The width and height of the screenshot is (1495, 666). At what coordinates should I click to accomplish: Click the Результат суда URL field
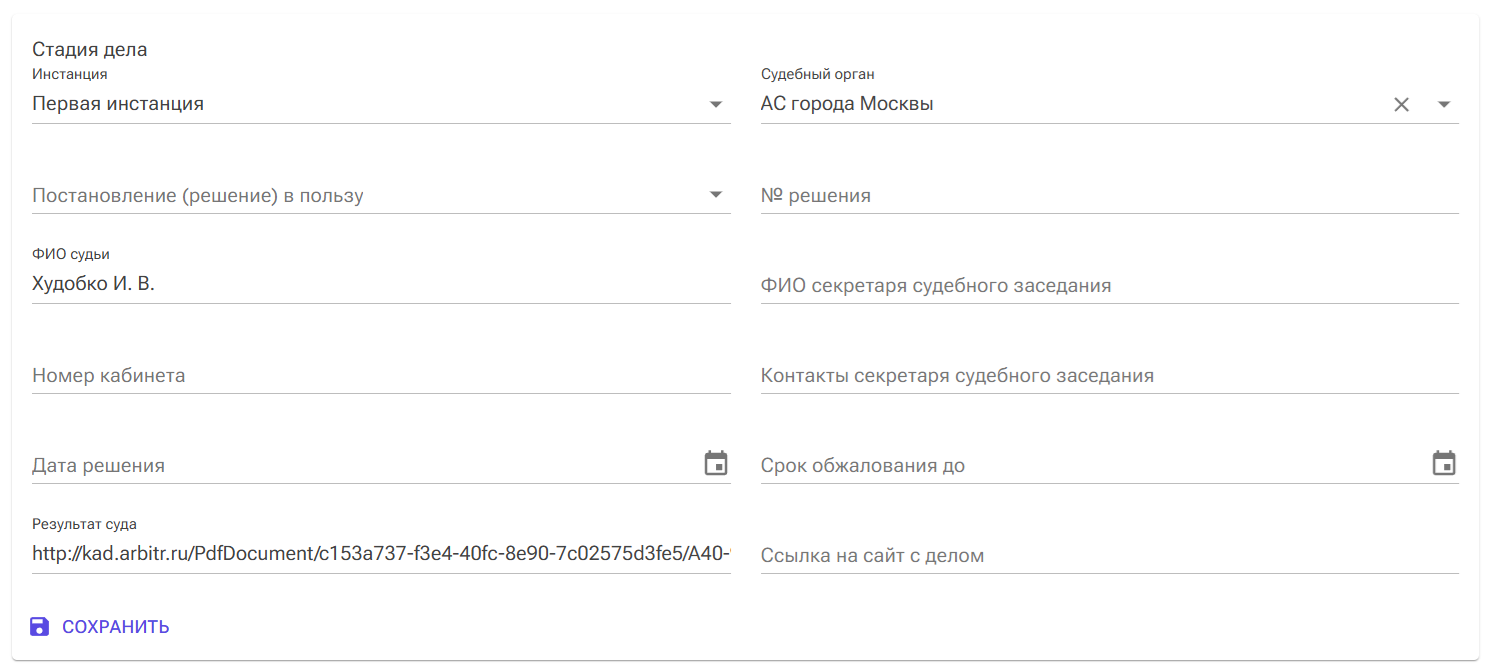click(380, 554)
